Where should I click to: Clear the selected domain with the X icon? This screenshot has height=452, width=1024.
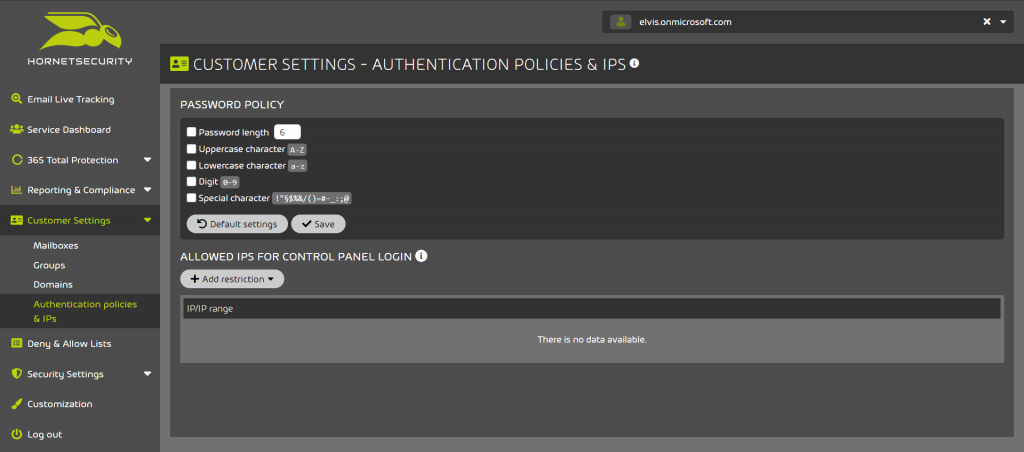pyautogui.click(x=987, y=22)
